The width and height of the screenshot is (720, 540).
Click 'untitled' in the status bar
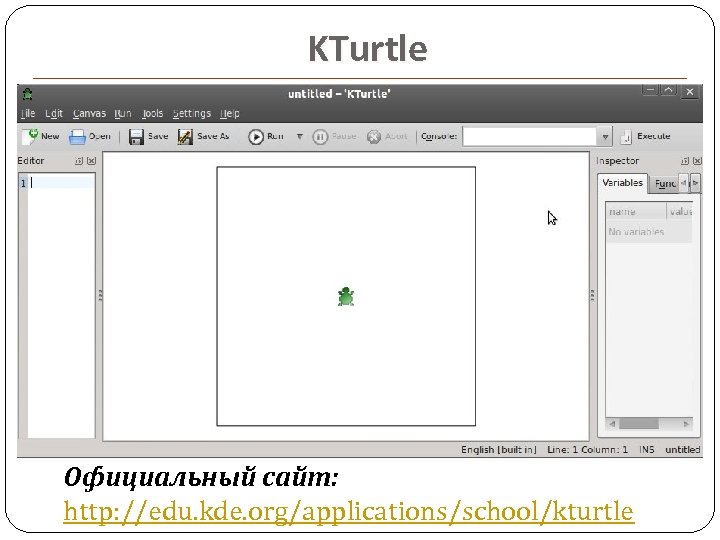point(683,450)
